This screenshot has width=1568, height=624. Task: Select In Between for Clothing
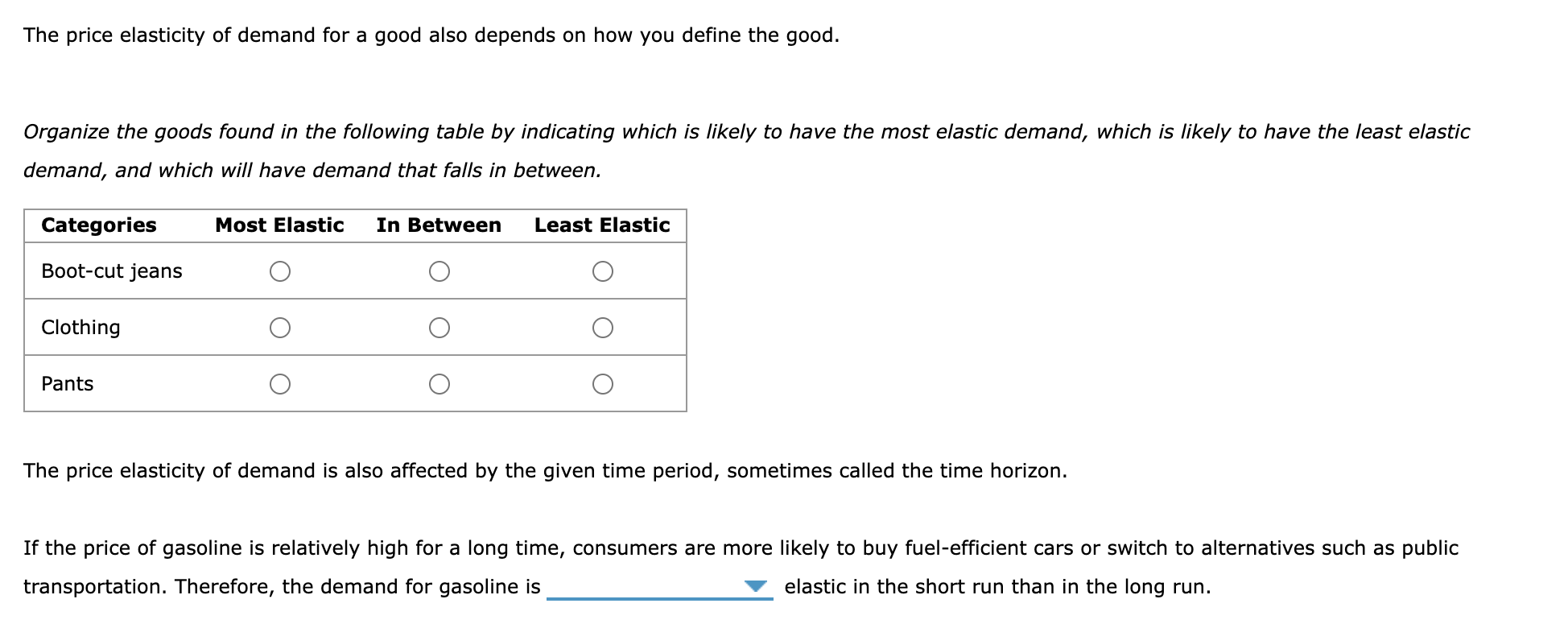point(439,328)
